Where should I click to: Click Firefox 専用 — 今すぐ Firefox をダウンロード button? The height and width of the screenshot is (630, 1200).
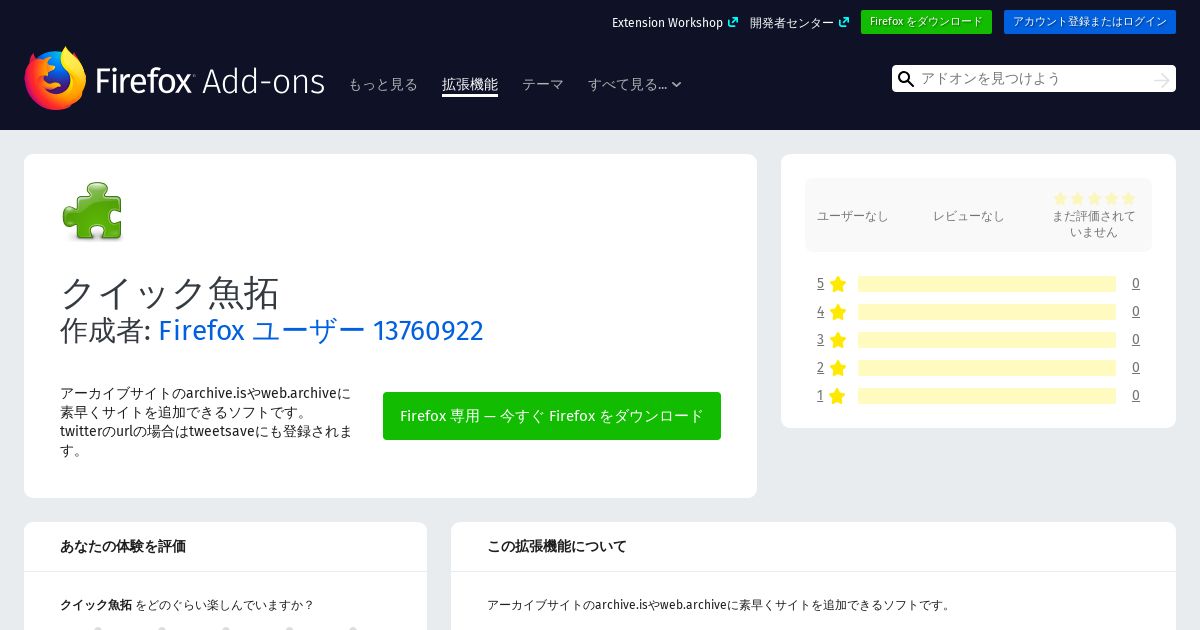(x=552, y=416)
